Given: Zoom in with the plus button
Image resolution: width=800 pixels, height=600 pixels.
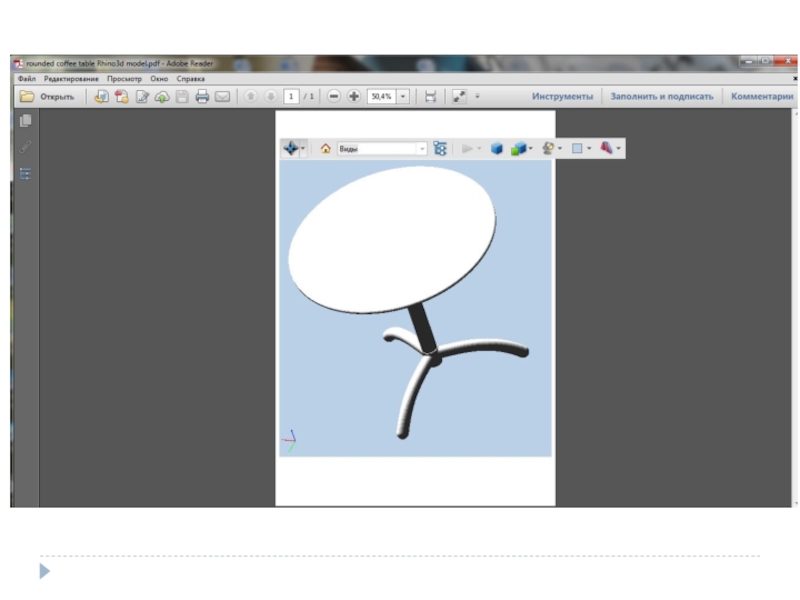Looking at the screenshot, I should click(x=354, y=96).
